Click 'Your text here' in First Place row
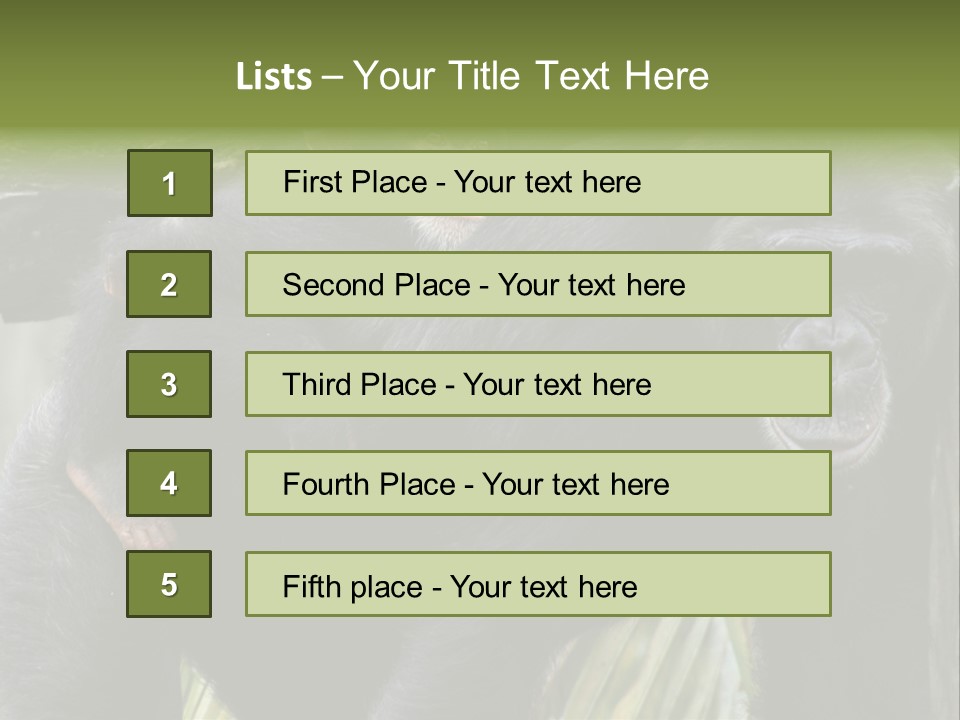960x720 pixels. point(547,182)
